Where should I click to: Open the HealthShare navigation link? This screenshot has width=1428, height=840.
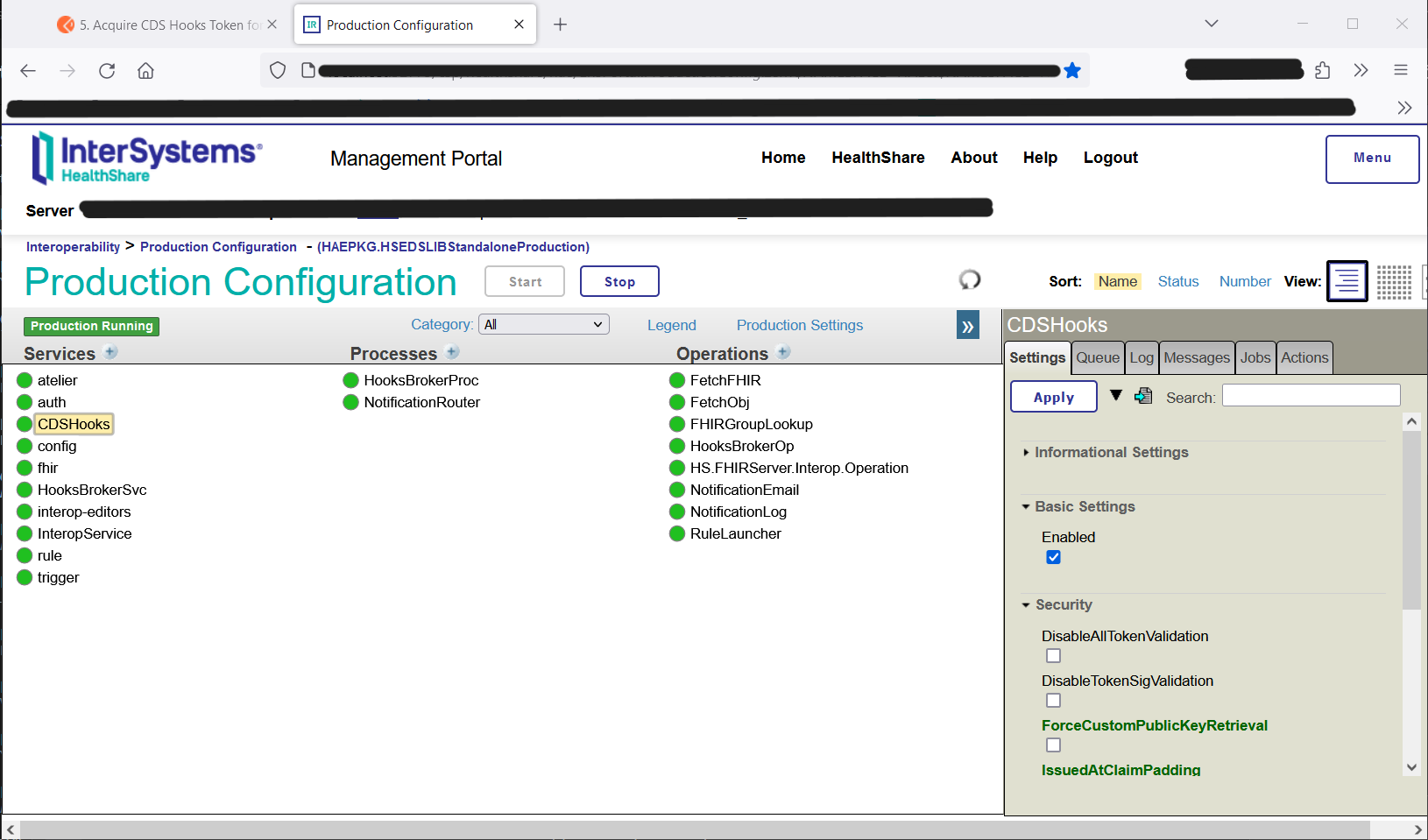(878, 158)
